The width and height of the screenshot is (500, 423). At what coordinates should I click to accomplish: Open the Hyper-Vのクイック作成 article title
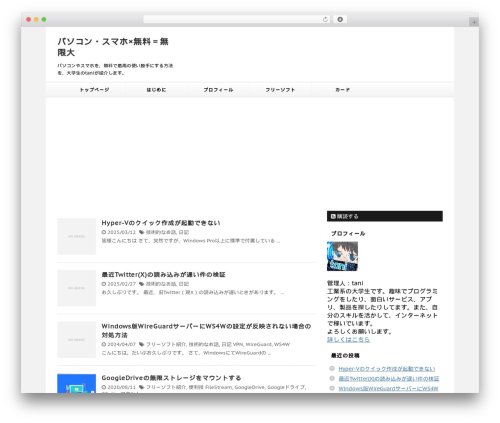(161, 223)
